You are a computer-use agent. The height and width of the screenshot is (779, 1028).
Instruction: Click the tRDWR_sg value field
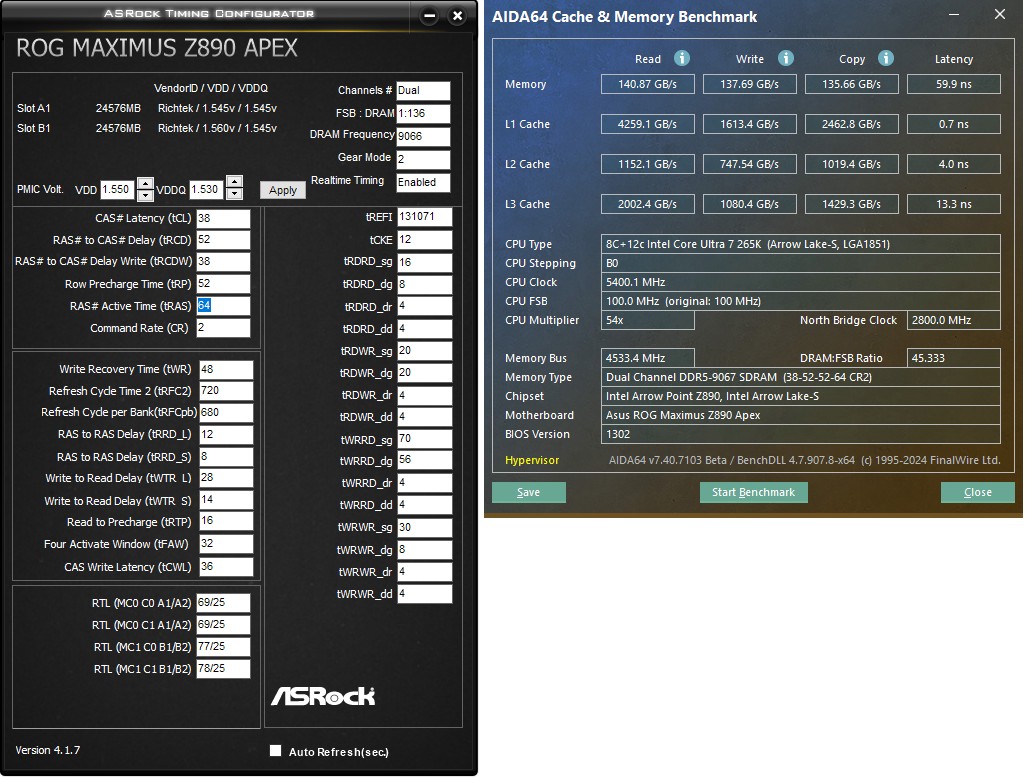pos(425,351)
